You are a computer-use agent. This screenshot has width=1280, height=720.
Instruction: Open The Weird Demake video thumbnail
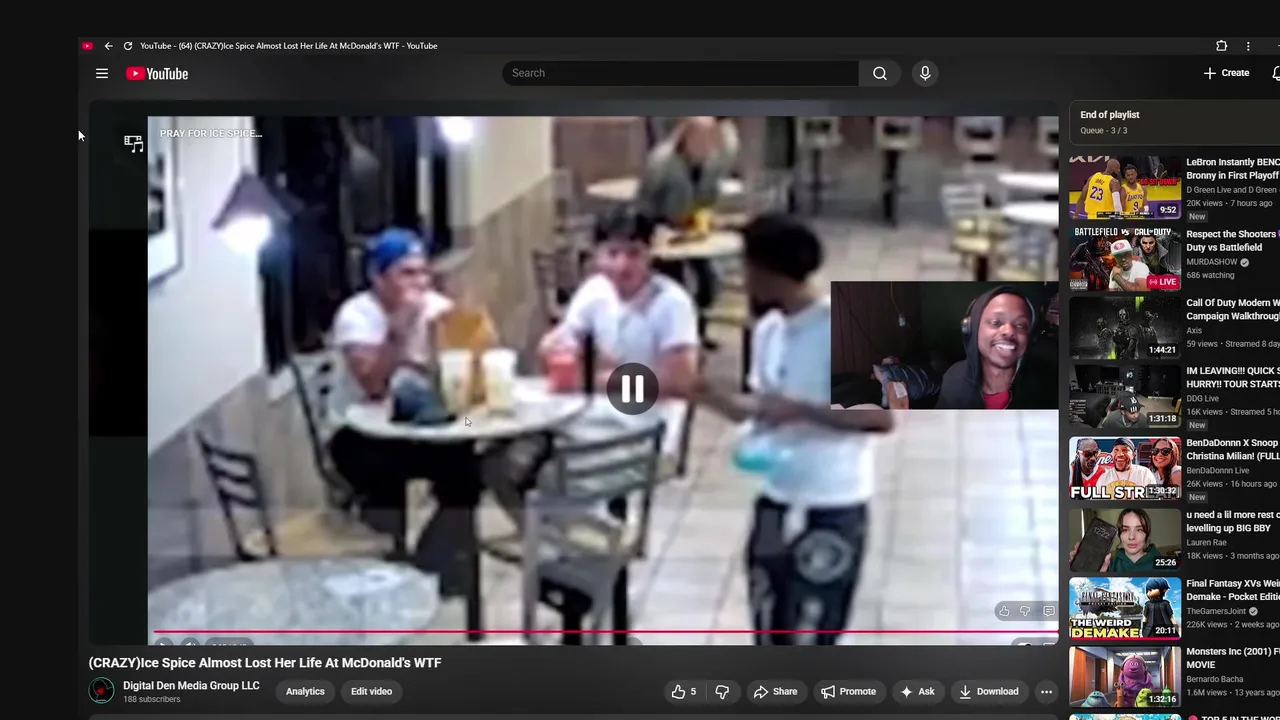coord(1125,608)
